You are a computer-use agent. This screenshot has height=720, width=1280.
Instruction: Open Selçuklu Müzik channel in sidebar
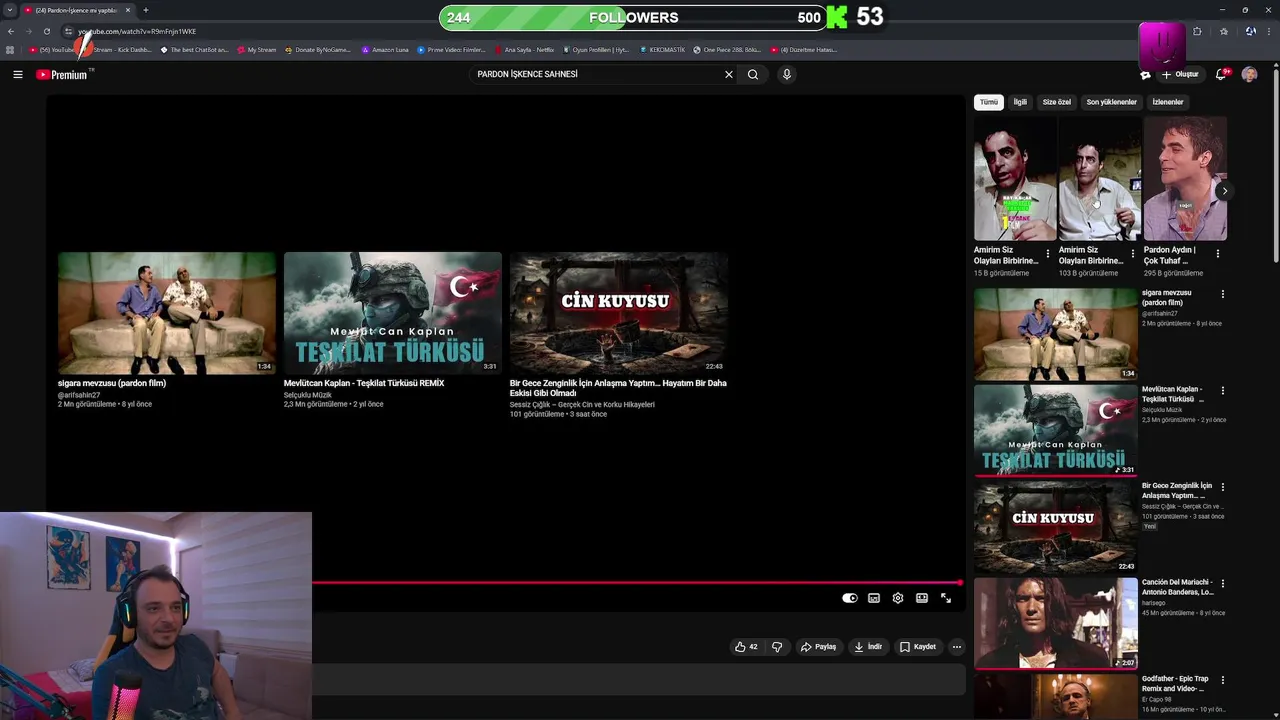[x=1162, y=410]
